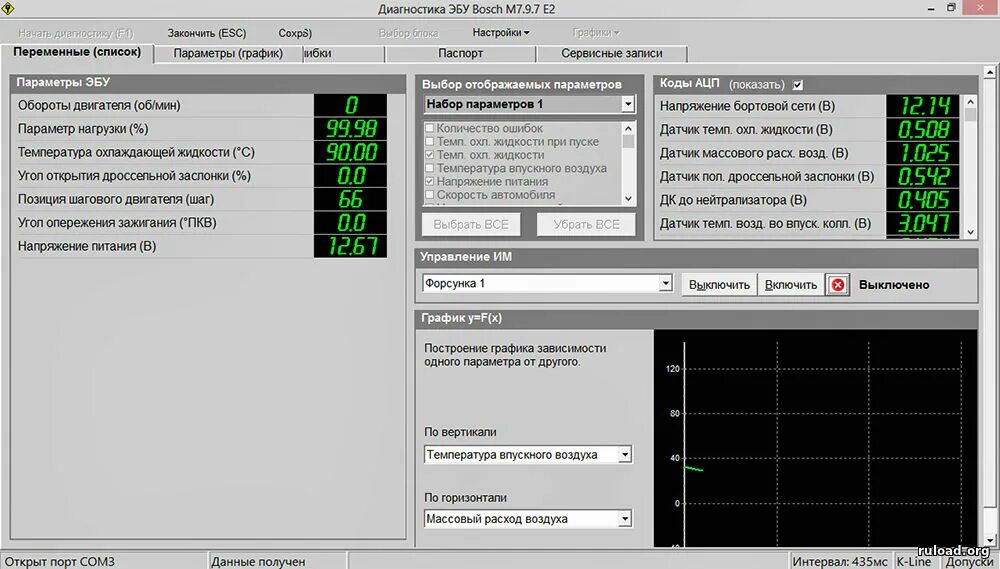The image size is (1000, 569).
Task: Click the Датчик массового расх. возд. value 1.025
Action: [x=923, y=153]
